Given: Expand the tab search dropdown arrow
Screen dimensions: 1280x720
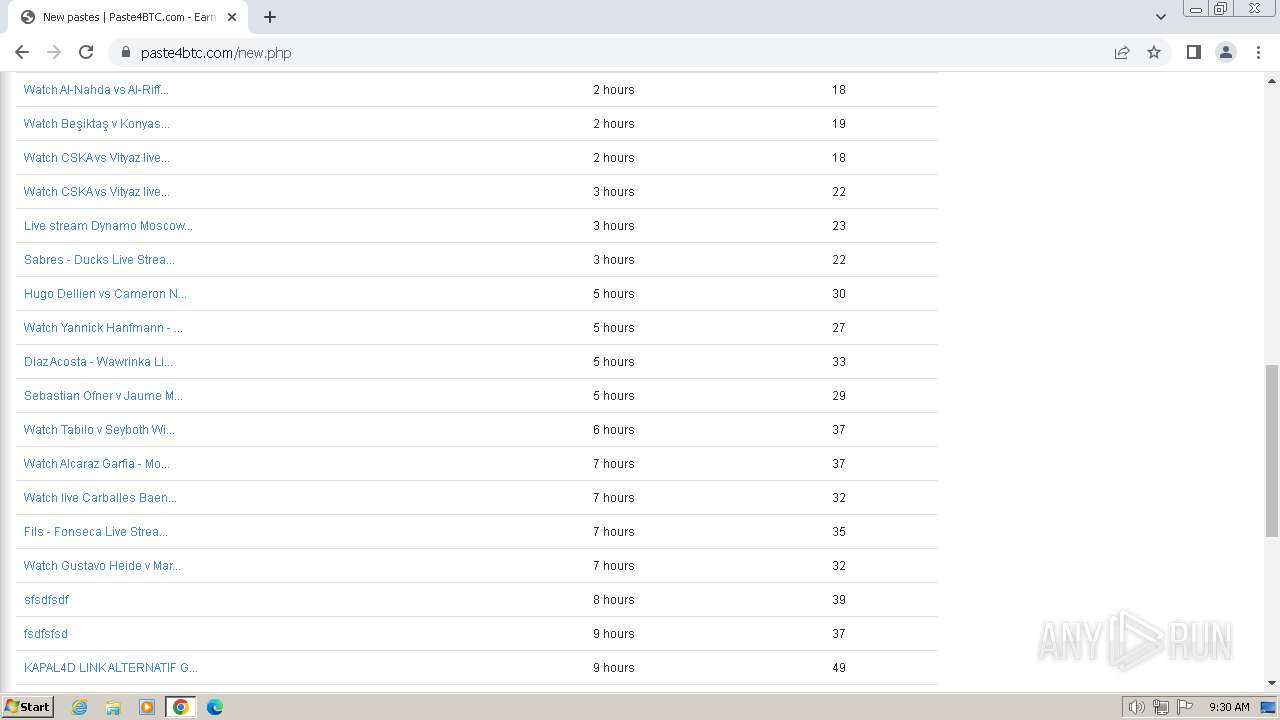Looking at the screenshot, I should pyautogui.click(x=1160, y=17).
